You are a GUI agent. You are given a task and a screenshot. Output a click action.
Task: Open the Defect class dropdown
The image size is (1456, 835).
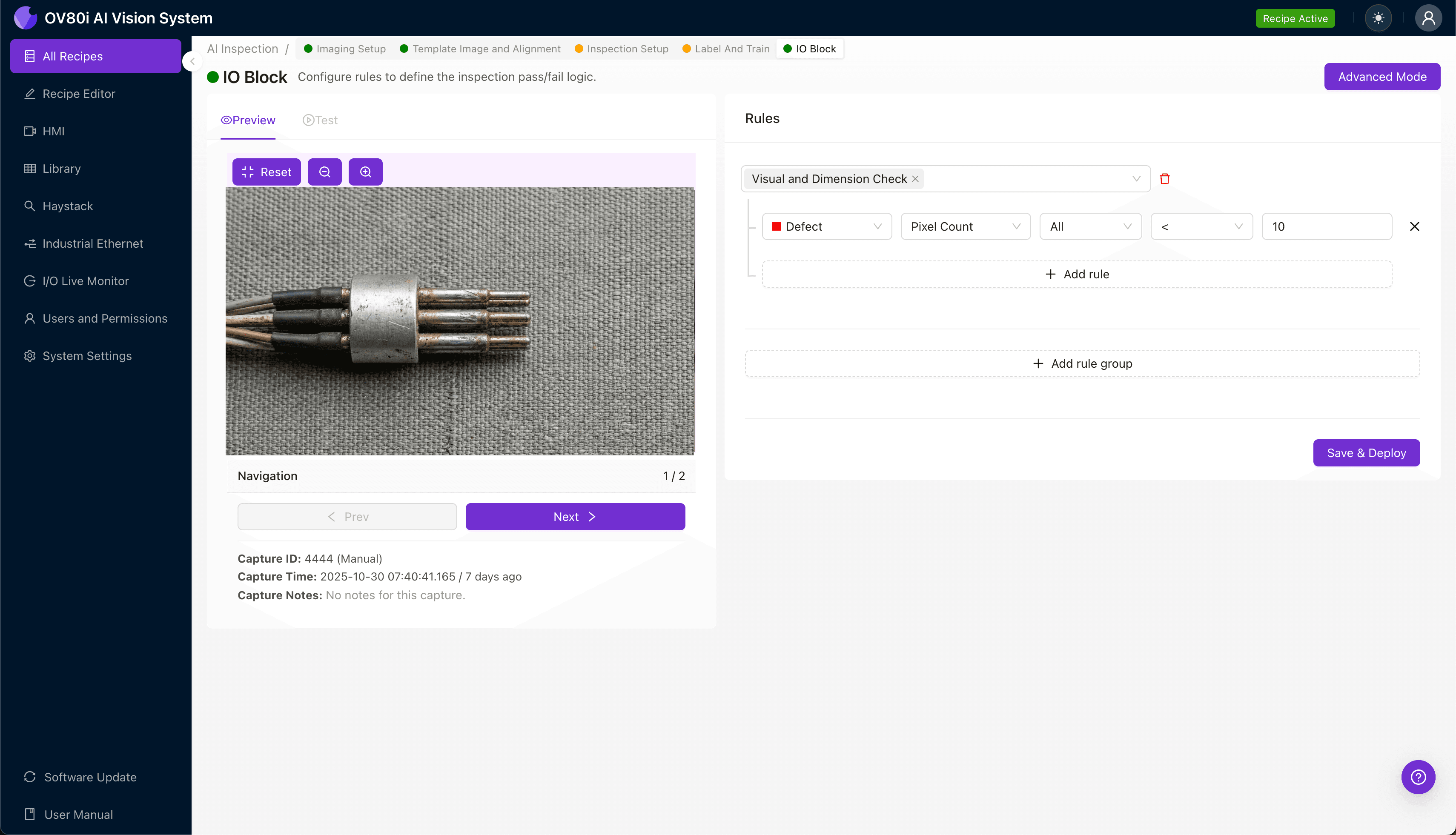click(x=827, y=226)
